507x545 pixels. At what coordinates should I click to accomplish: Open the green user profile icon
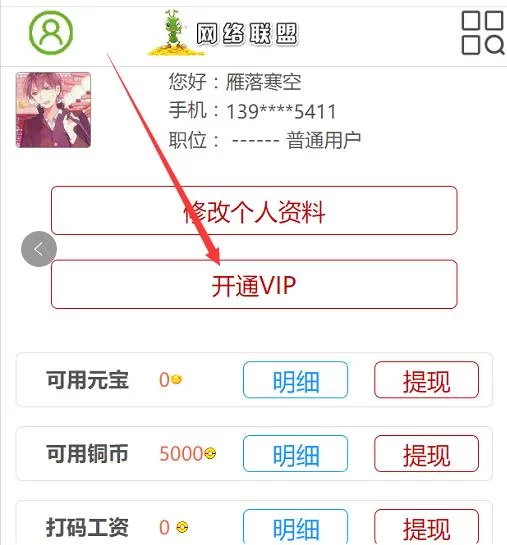coord(51,32)
